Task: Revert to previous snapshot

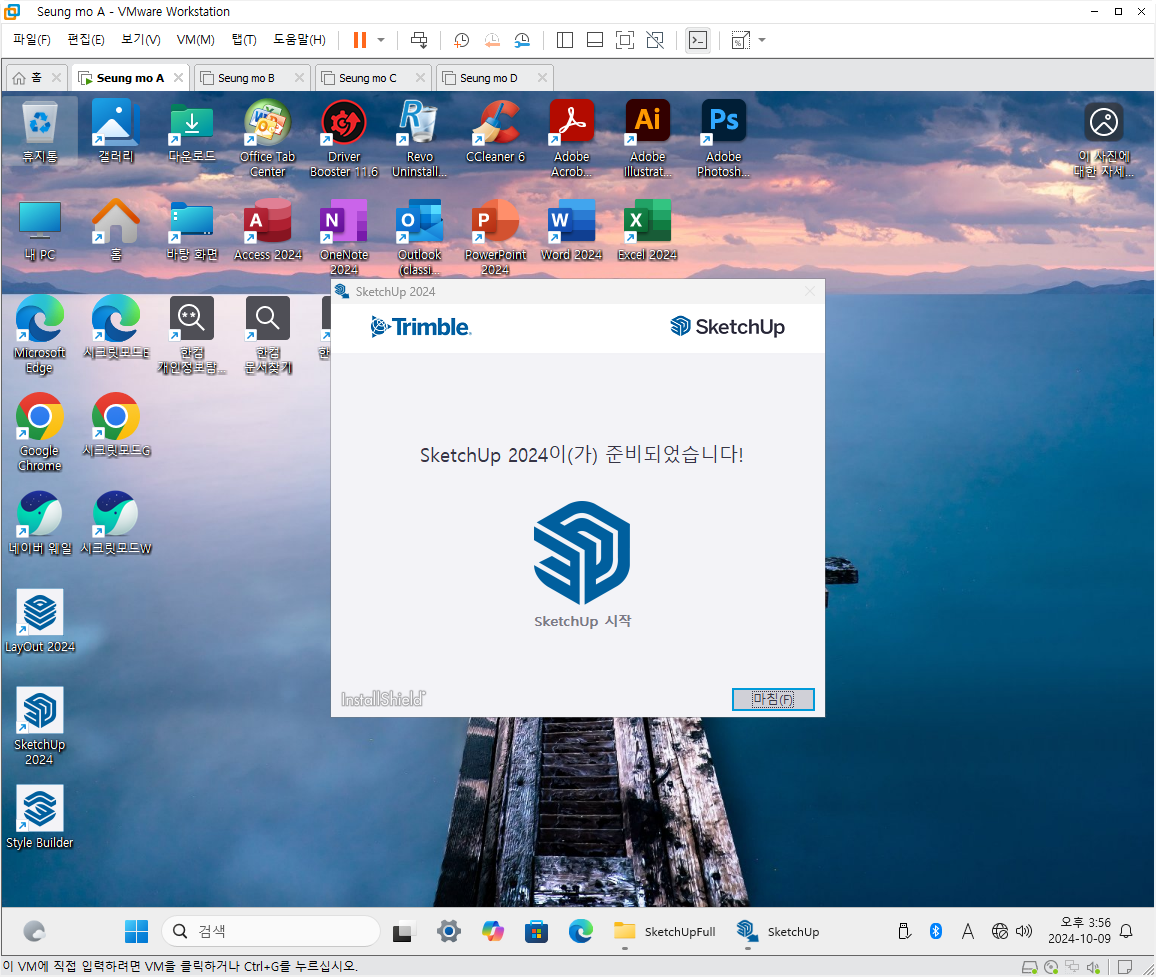Action: (492, 40)
